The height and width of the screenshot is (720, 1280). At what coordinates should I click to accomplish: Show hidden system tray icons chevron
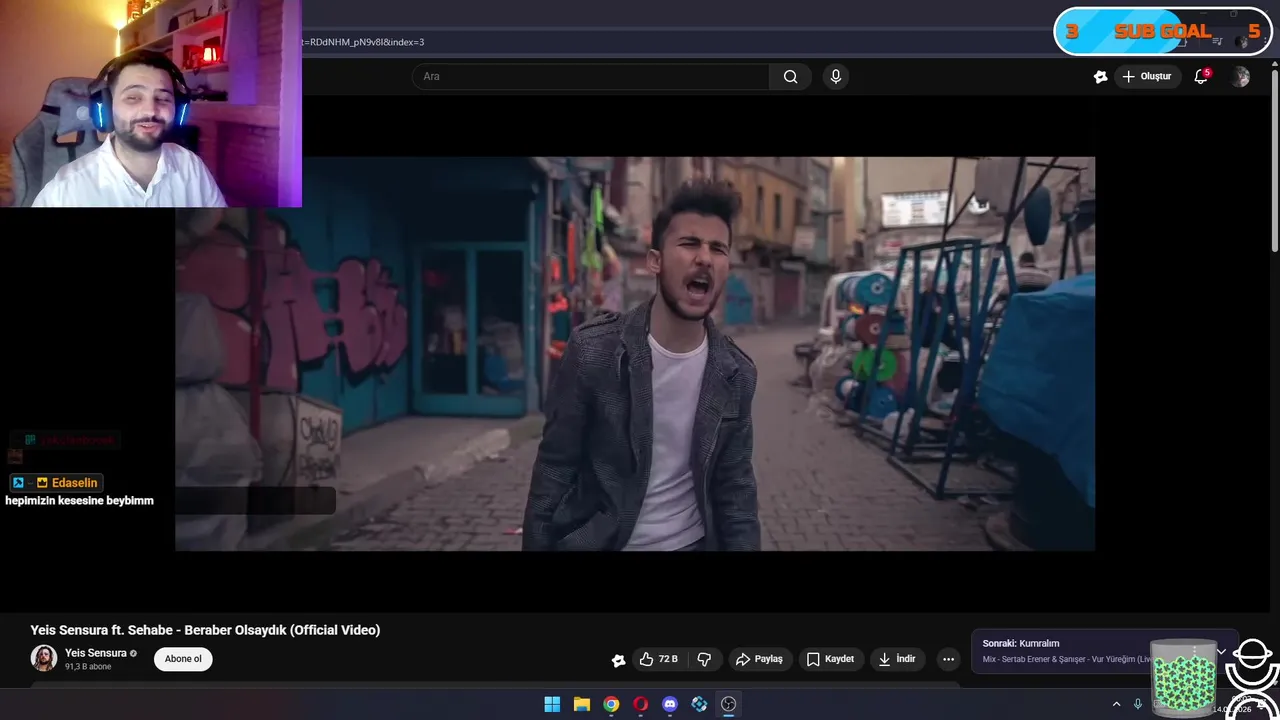tap(1116, 704)
